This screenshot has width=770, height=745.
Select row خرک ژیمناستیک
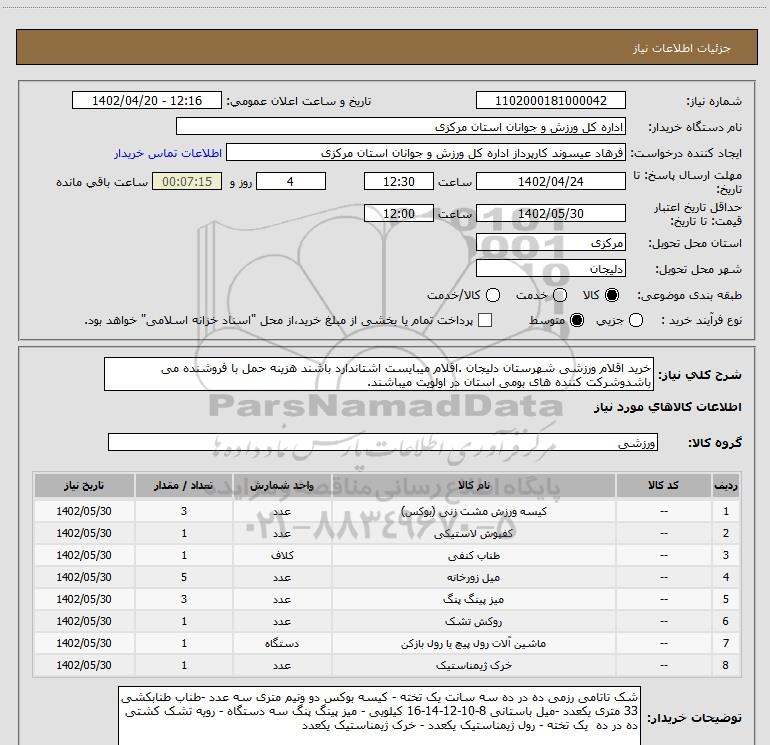click(x=386, y=665)
